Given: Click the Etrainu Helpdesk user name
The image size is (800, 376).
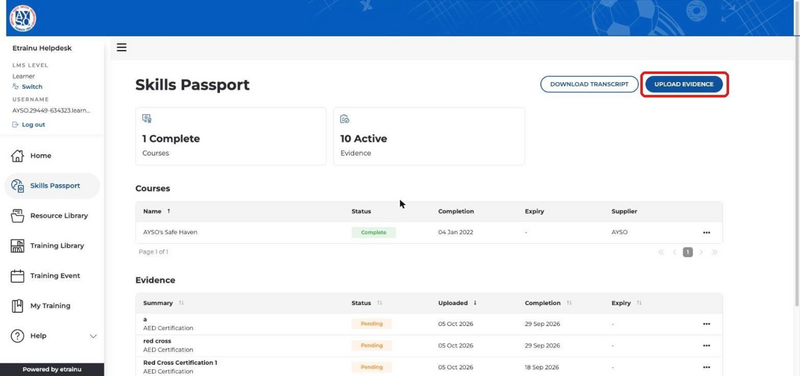Looking at the screenshot, I should [x=42, y=48].
